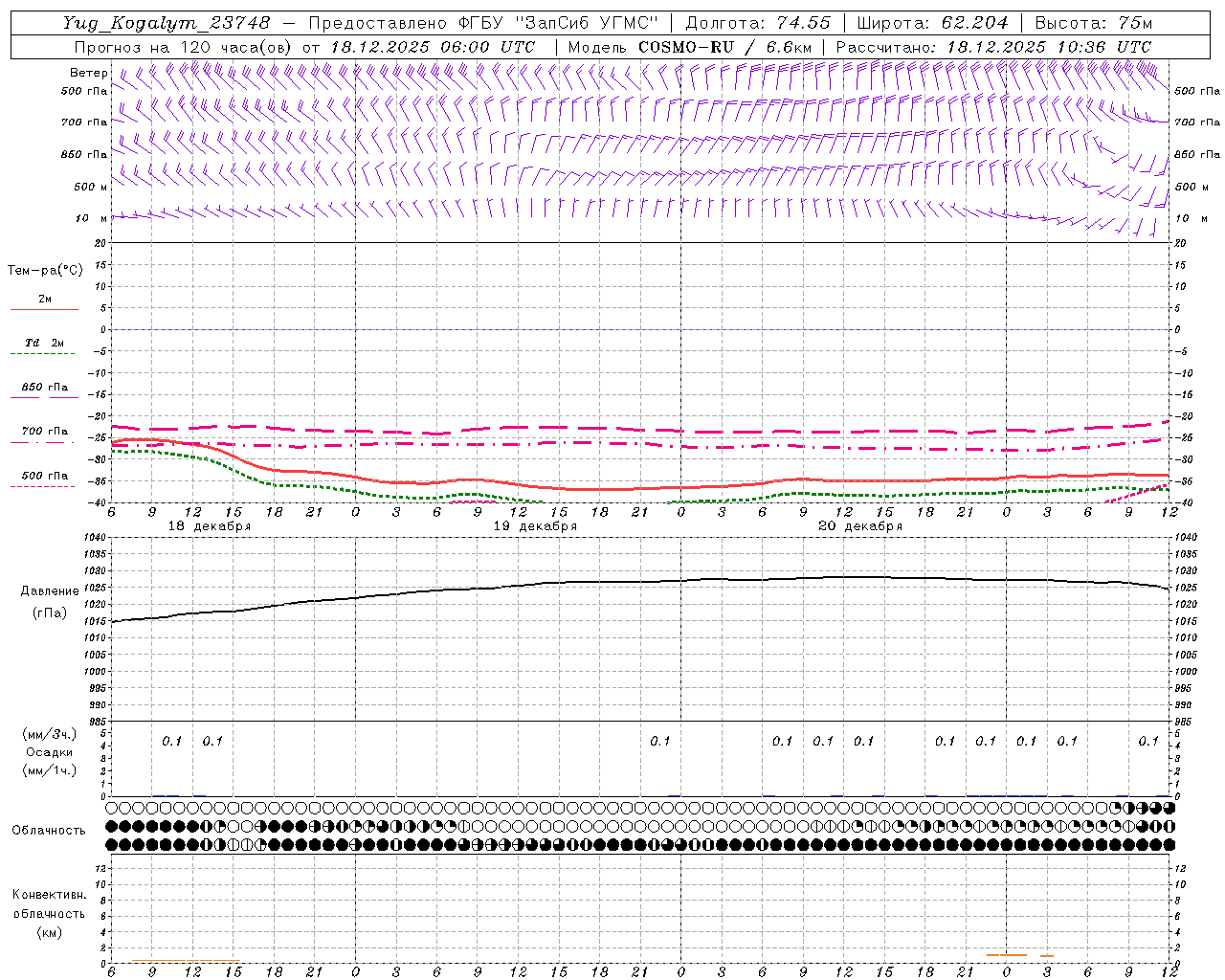Click the 19 декабря date label
This screenshot has width=1225, height=980.
point(535,526)
